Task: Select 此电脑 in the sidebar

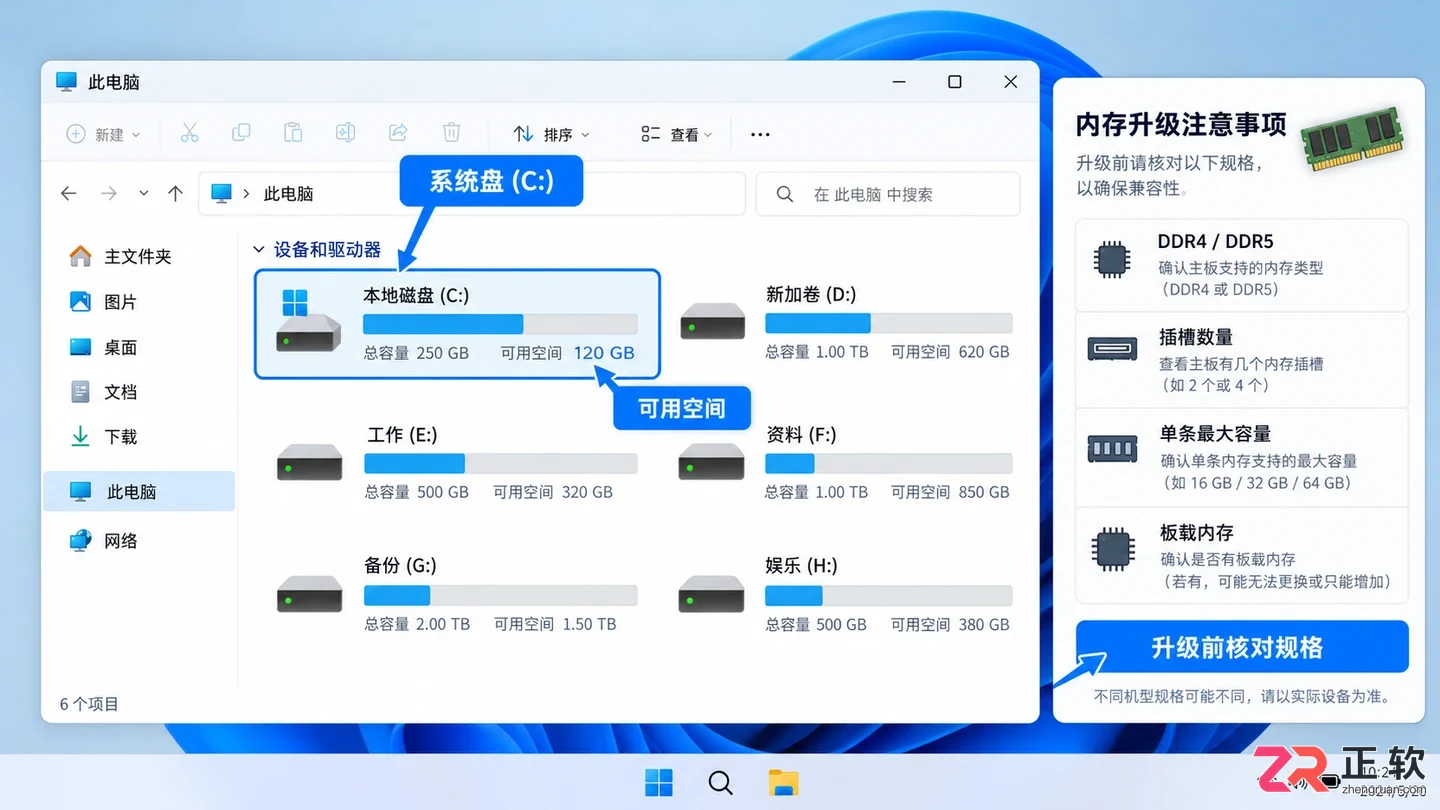Action: click(139, 492)
